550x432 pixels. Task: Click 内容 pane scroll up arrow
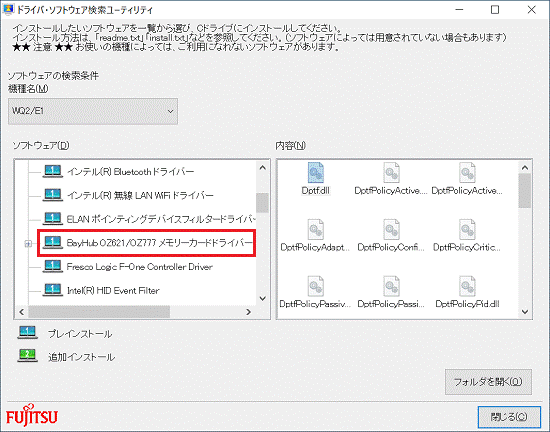pyautogui.click(x=525, y=168)
